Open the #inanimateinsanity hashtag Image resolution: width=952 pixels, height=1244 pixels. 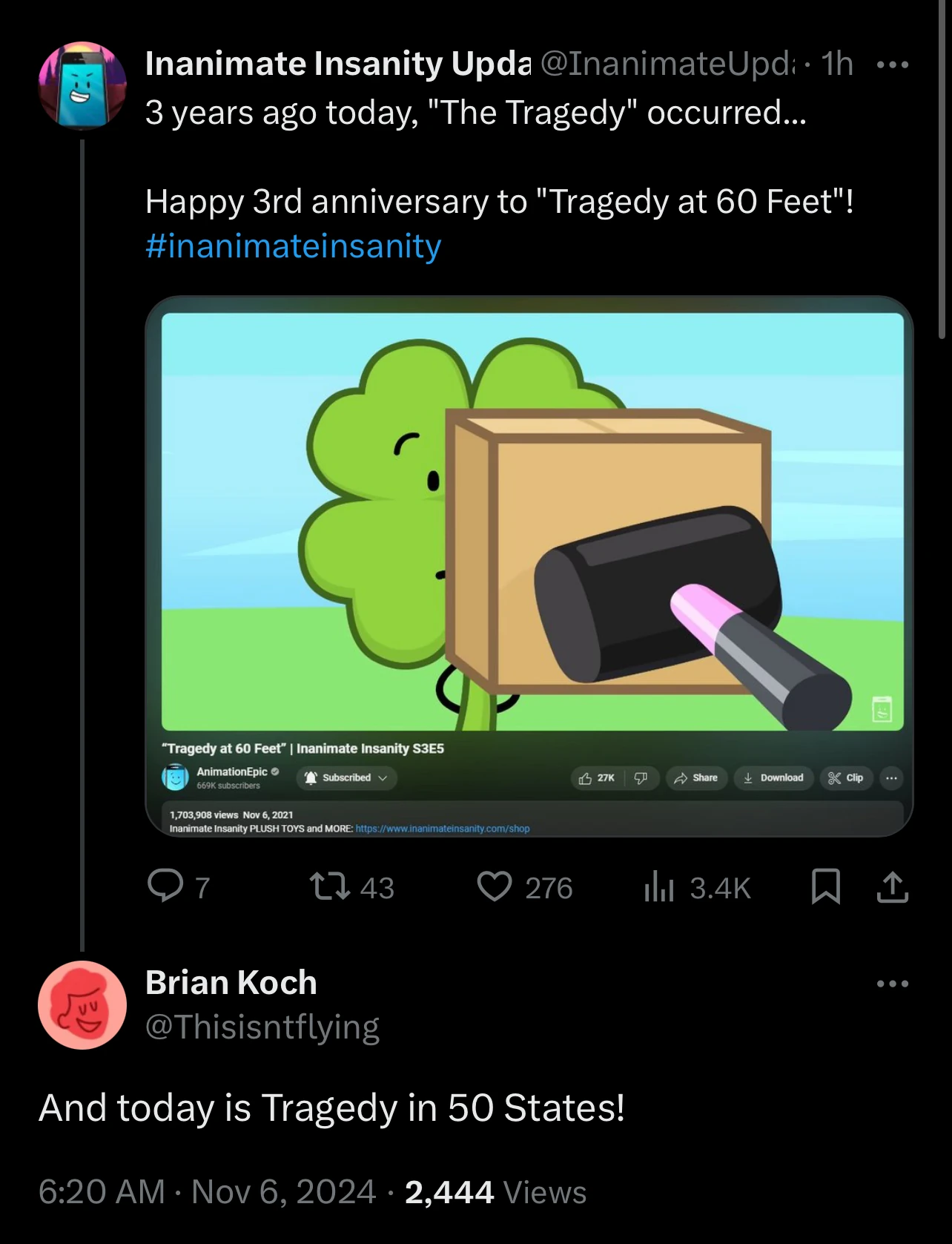coord(294,246)
